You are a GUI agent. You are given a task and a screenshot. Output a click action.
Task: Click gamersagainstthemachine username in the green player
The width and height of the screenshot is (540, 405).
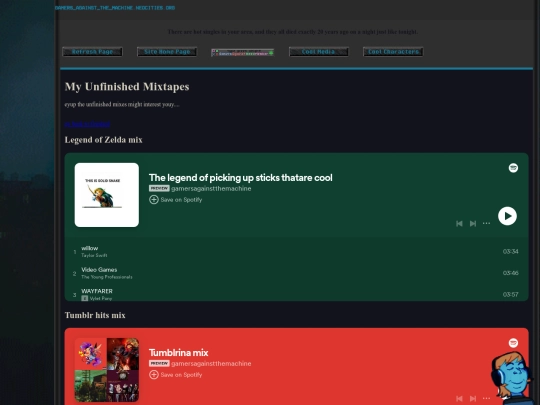[x=211, y=188]
